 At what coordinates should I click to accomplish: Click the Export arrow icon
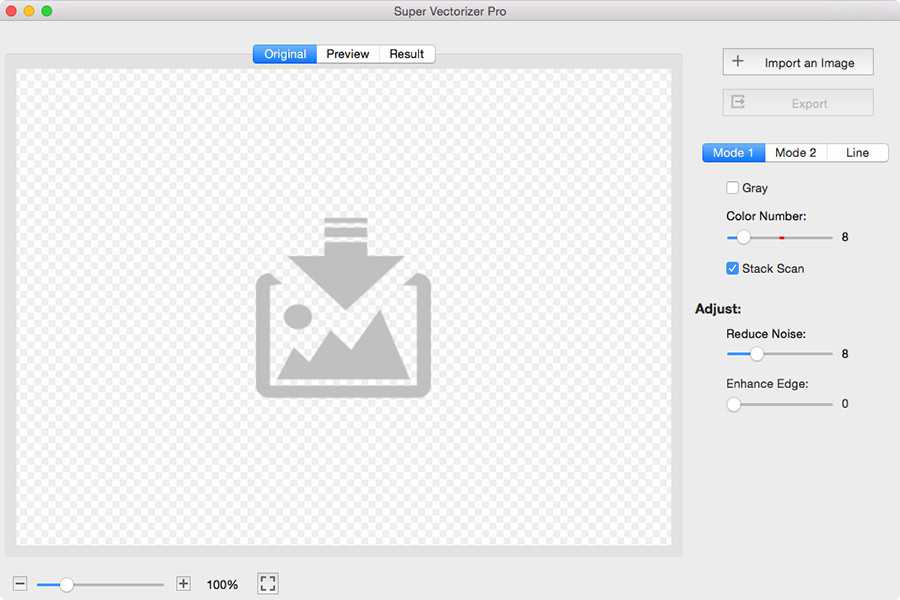coord(739,101)
